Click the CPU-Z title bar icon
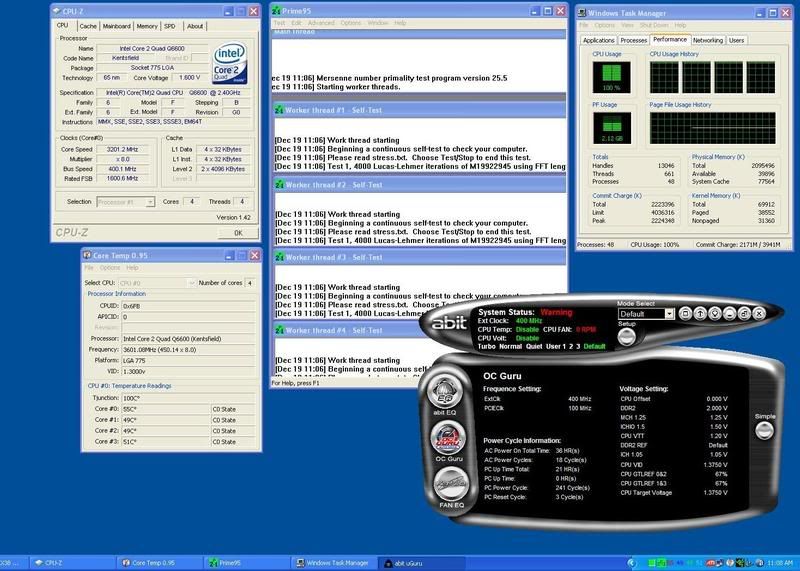 pos(57,11)
